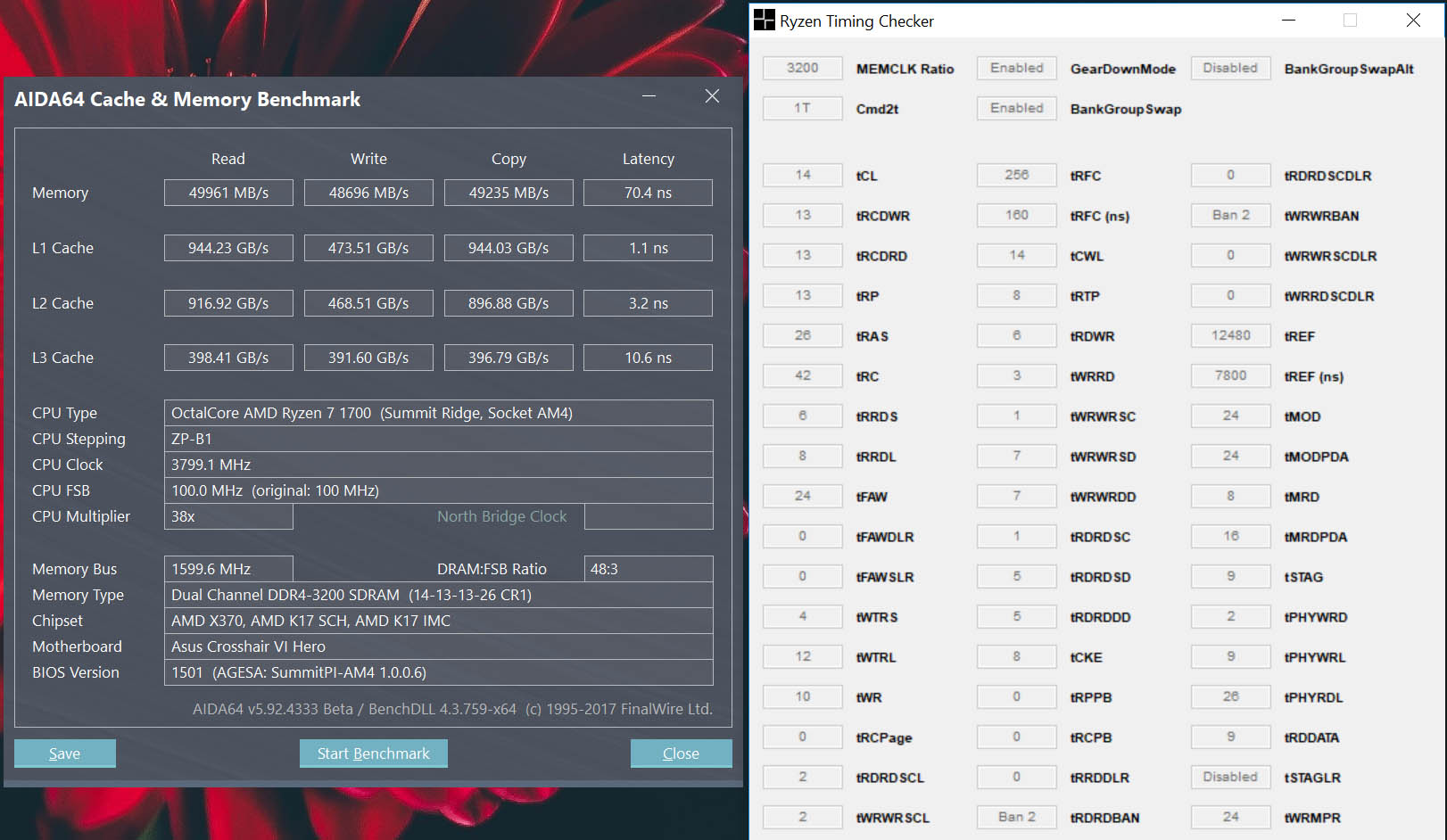Click the L1 Cache Read 944.23 GB/s field
This screenshot has width=1447, height=840.
pyautogui.click(x=228, y=248)
